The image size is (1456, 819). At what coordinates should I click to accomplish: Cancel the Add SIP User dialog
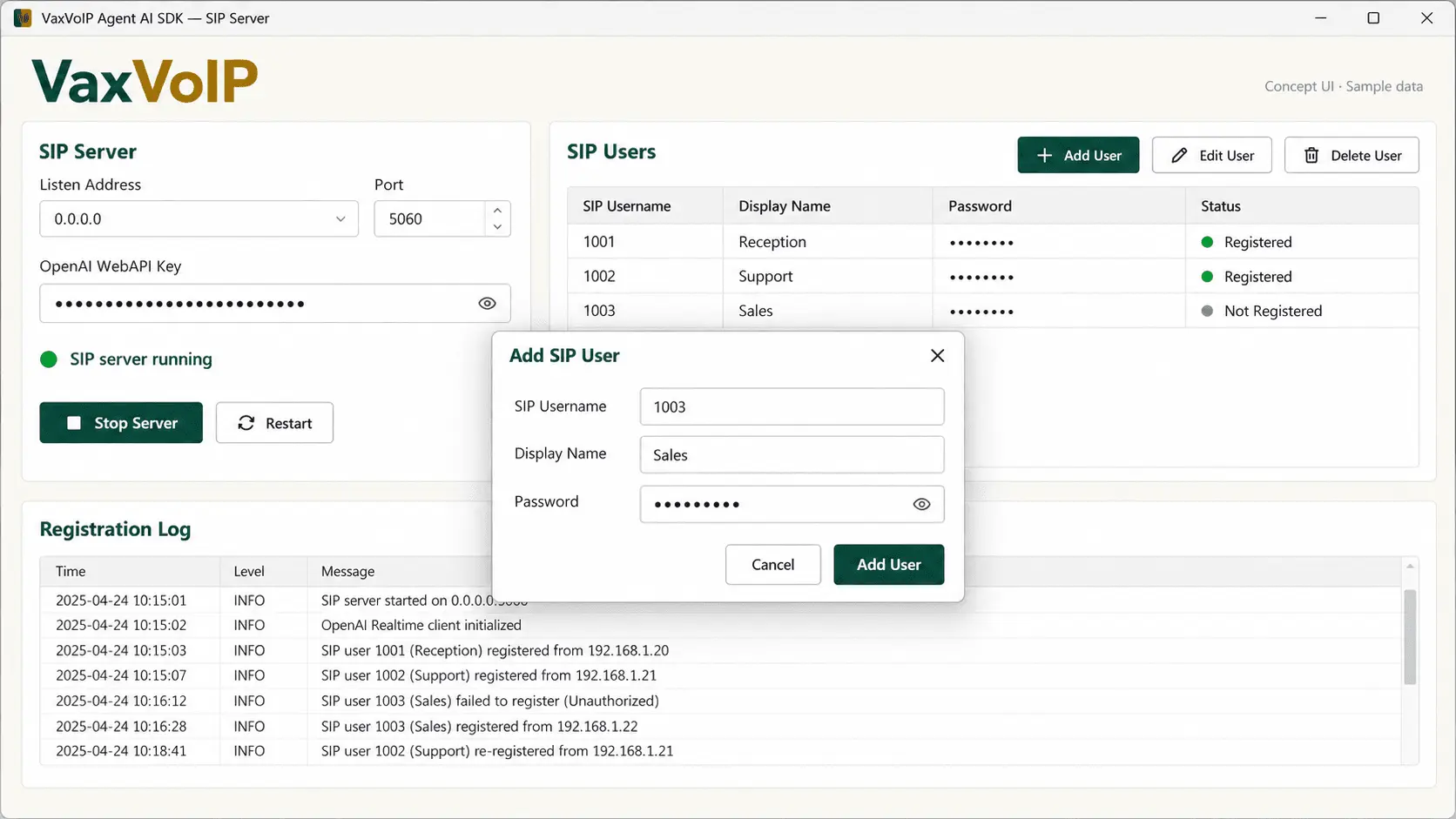(772, 565)
